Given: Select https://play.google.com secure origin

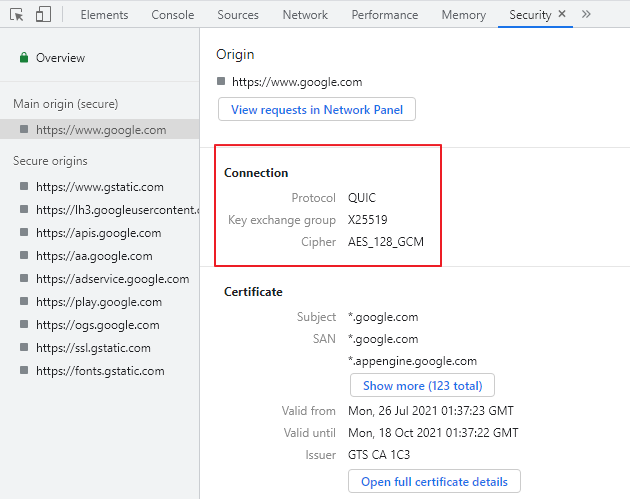Looking at the screenshot, I should click(x=98, y=302).
